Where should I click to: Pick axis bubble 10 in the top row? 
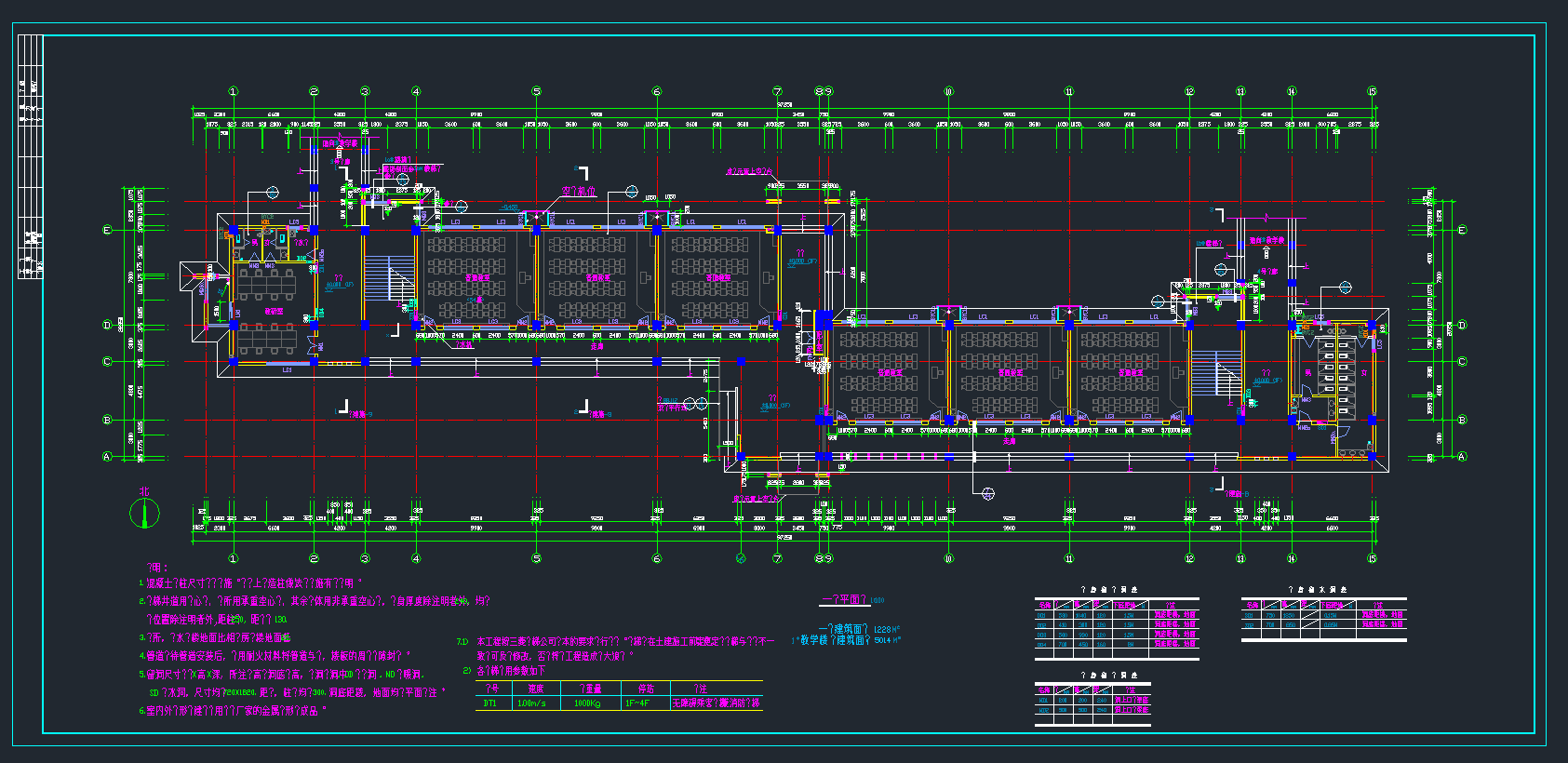tap(948, 91)
